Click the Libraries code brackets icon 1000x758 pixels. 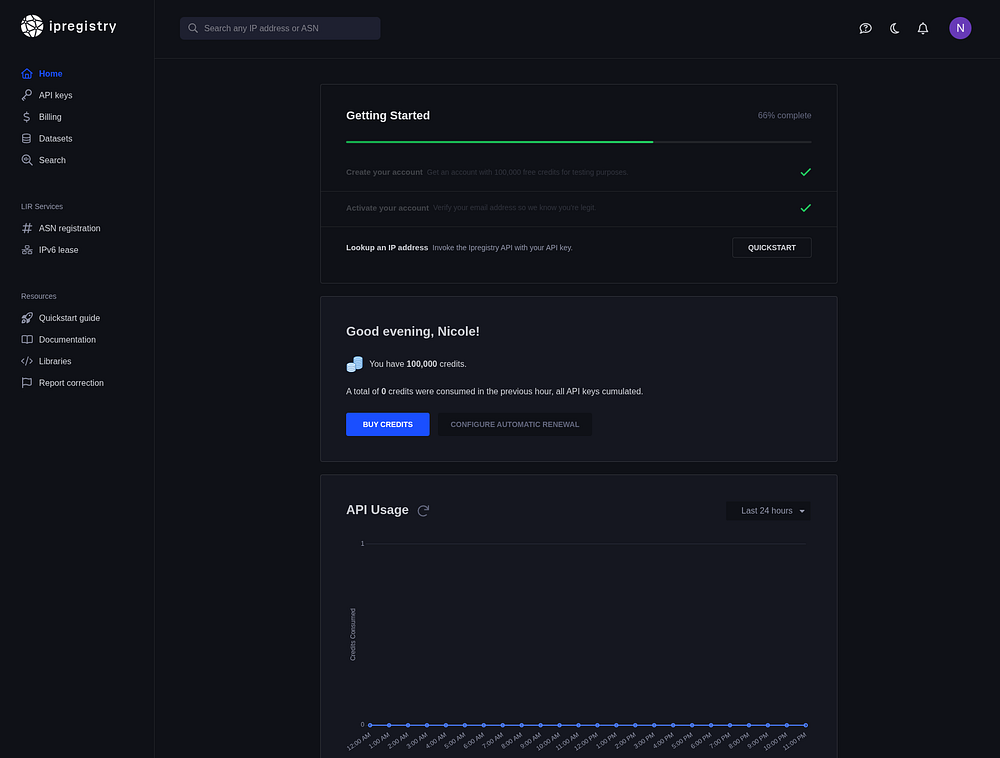click(27, 361)
